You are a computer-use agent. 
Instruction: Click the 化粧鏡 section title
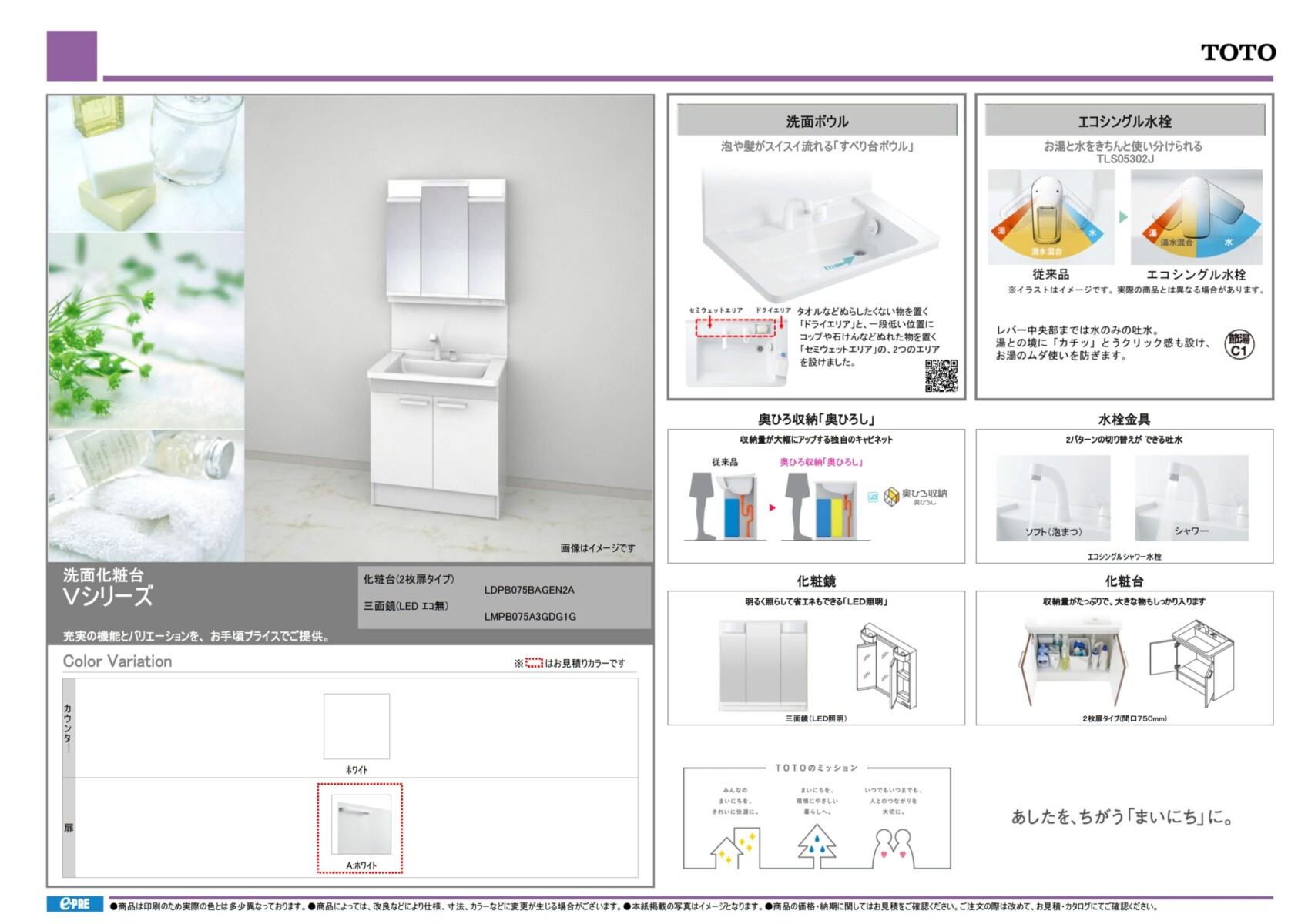coord(816,581)
